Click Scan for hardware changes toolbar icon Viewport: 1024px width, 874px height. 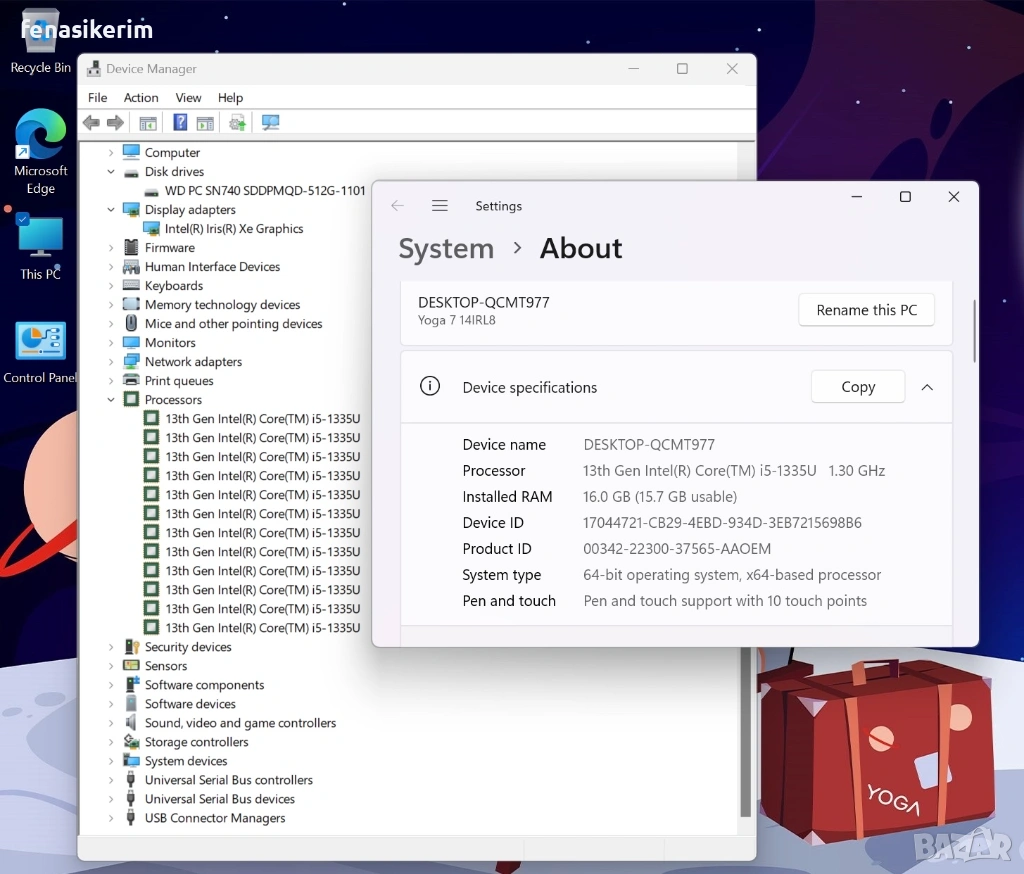click(x=270, y=123)
